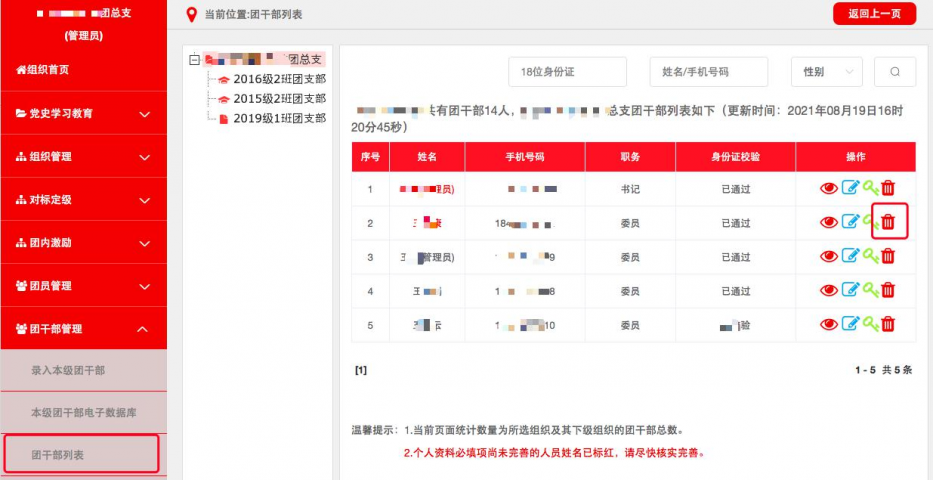The height and width of the screenshot is (480, 933).
Task: Click the edit pencil icon in row 1
Action: 850,188
